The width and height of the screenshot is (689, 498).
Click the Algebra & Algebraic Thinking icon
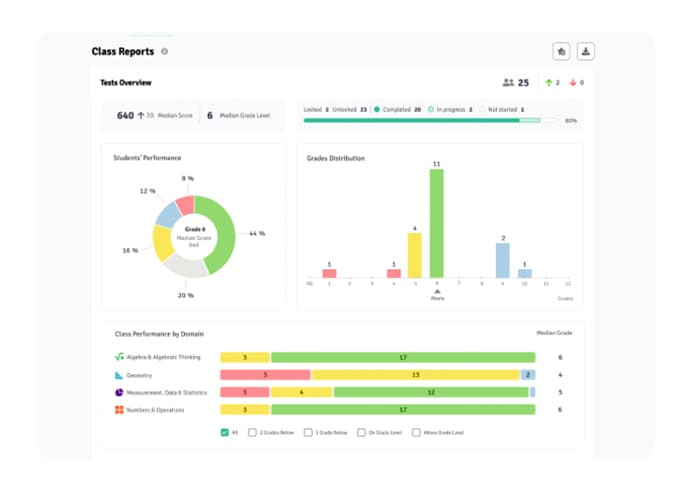[119, 357]
